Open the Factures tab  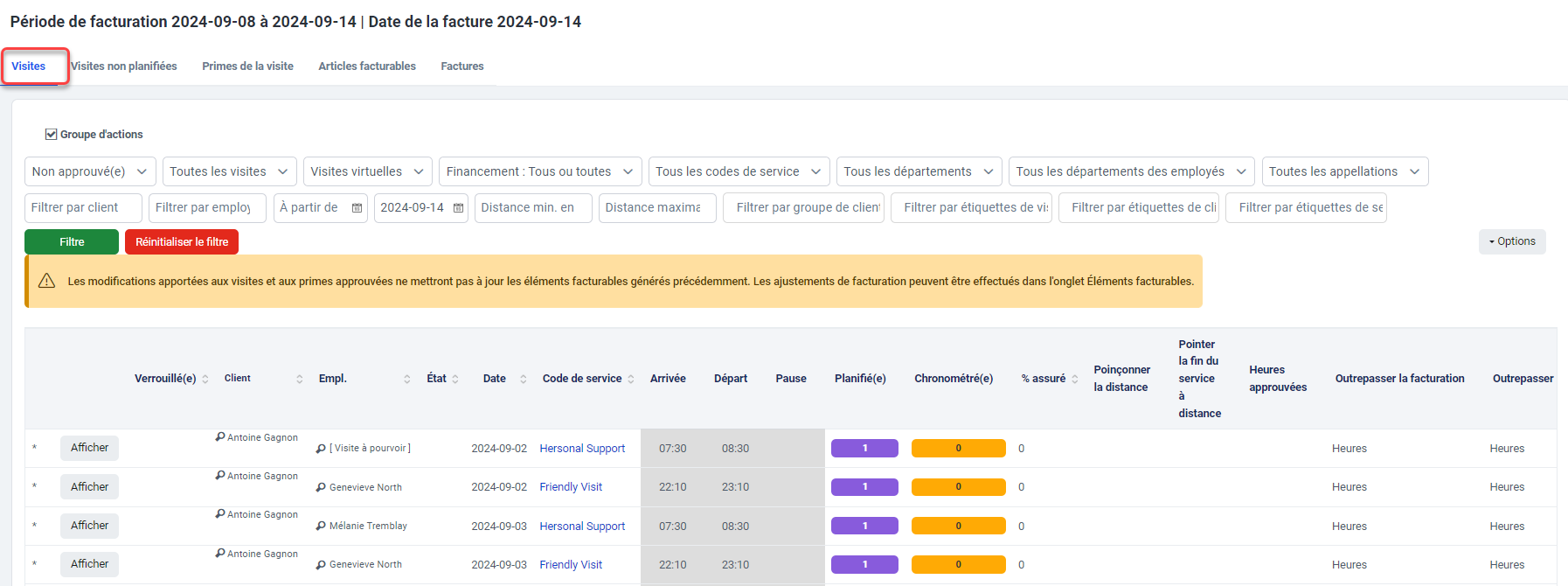pos(461,66)
